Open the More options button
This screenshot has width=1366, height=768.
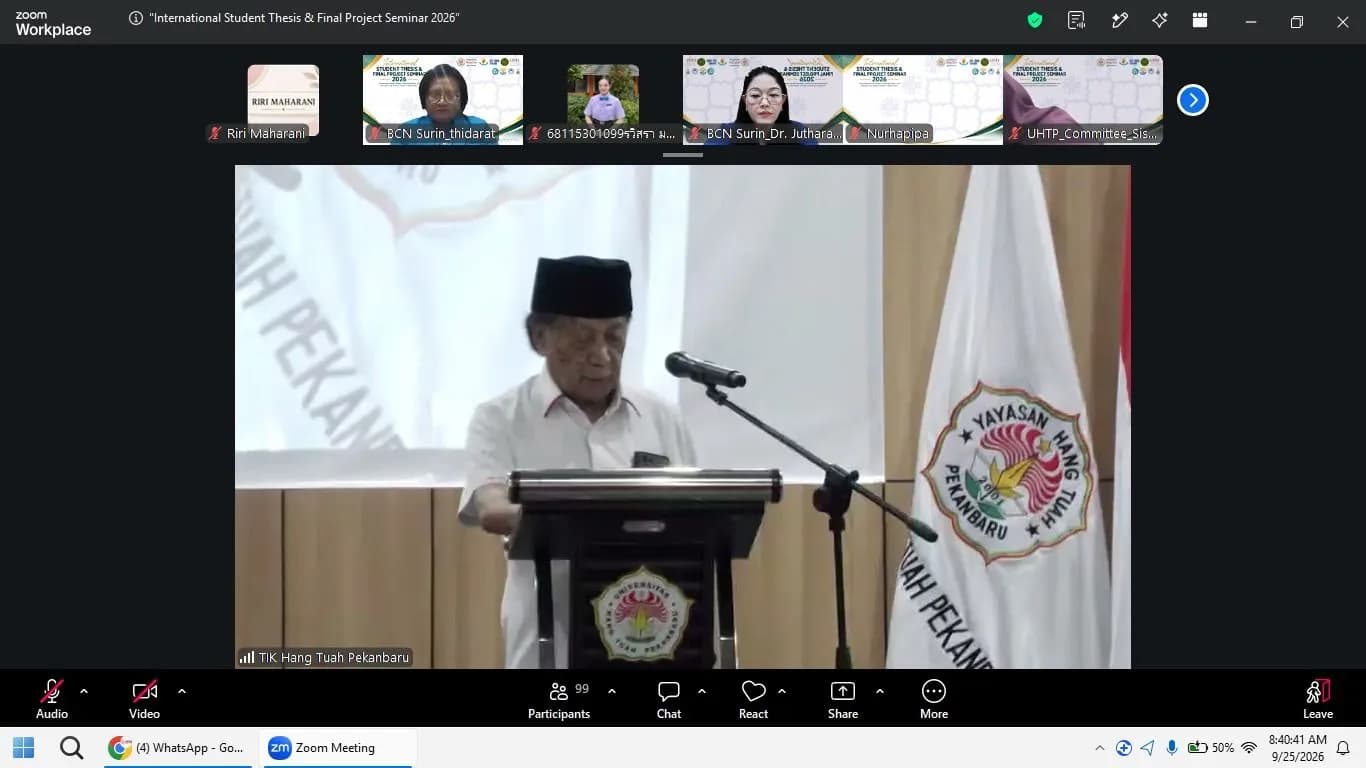tap(934, 698)
